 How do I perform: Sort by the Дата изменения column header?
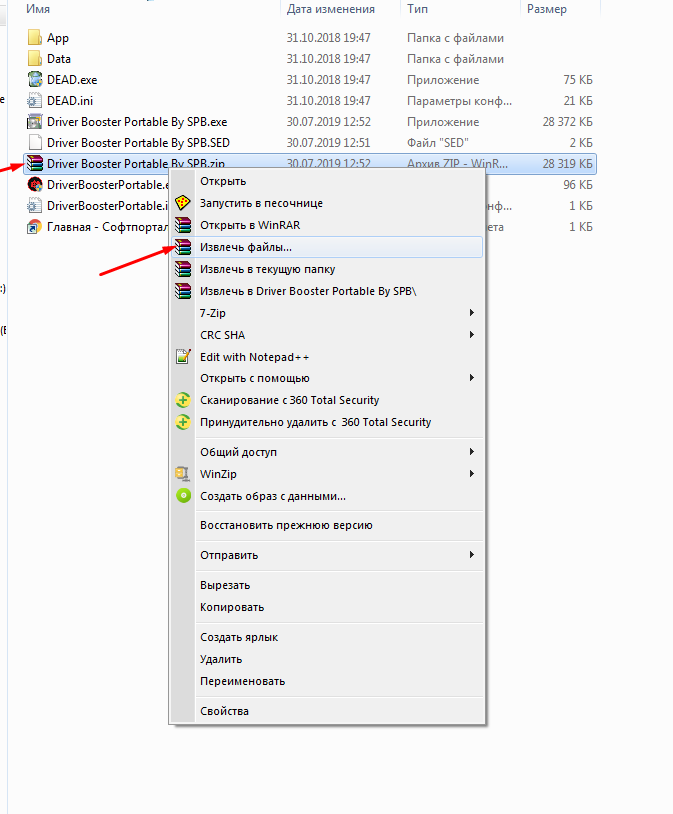330,9
